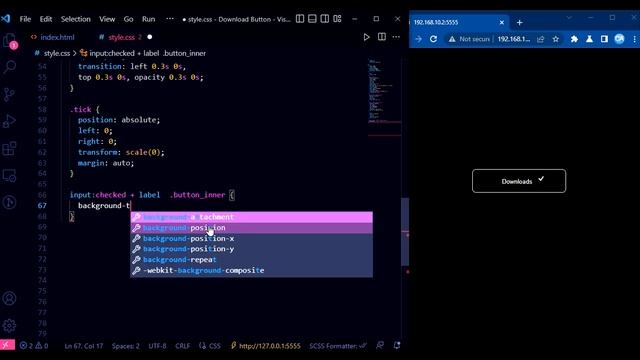
Task: Open the Customize Layout icon
Action: pyautogui.click(x=337, y=19)
